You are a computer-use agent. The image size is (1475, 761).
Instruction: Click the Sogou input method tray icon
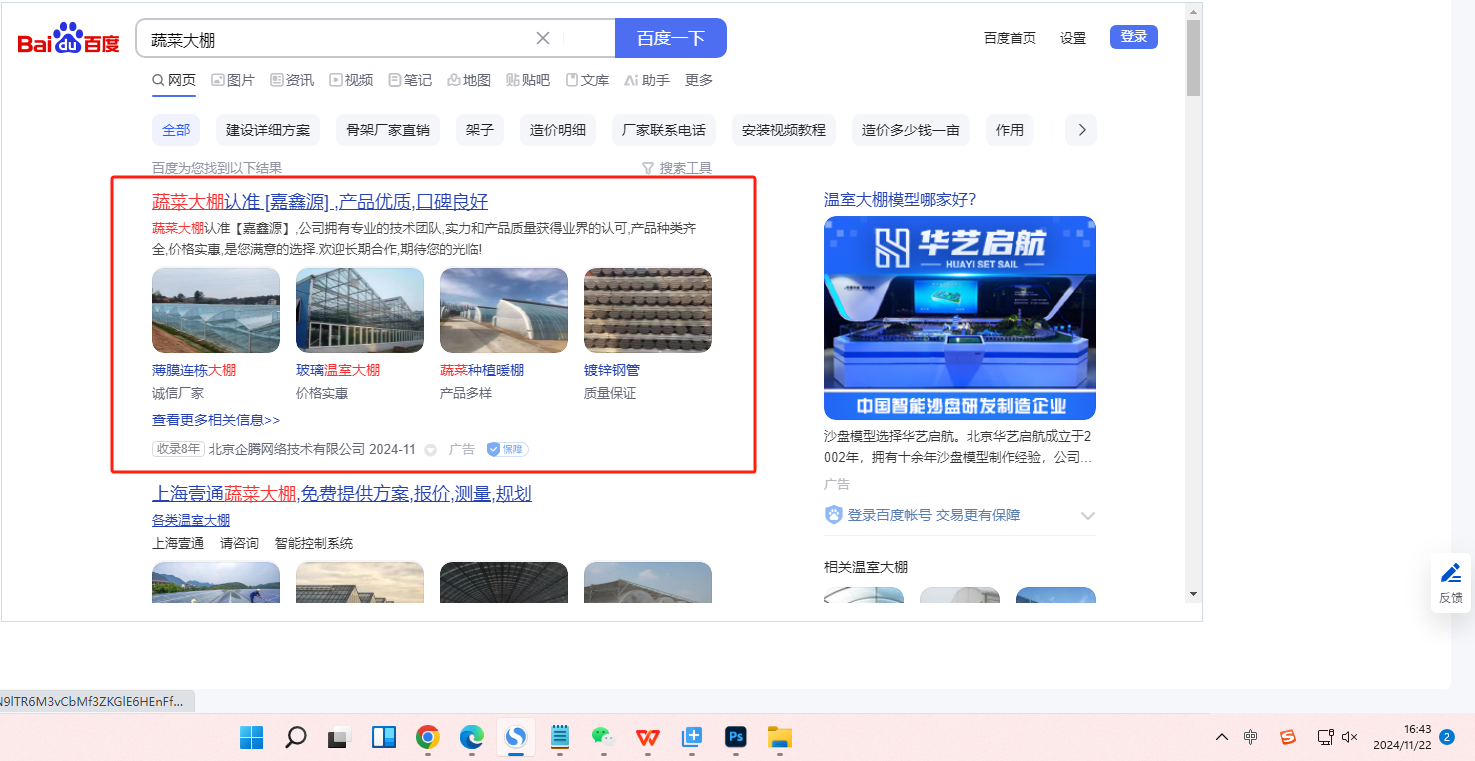coord(1288,737)
